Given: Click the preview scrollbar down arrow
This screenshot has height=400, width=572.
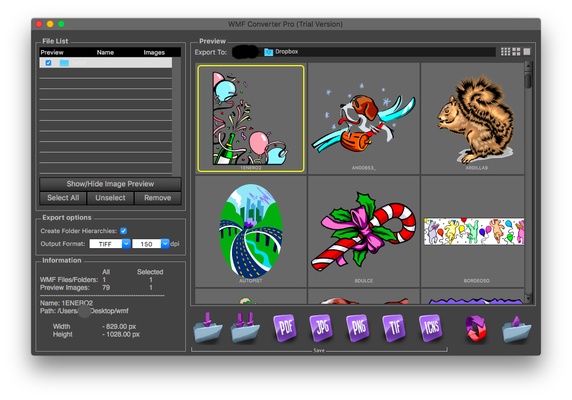Looking at the screenshot, I should pyautogui.click(x=528, y=298).
